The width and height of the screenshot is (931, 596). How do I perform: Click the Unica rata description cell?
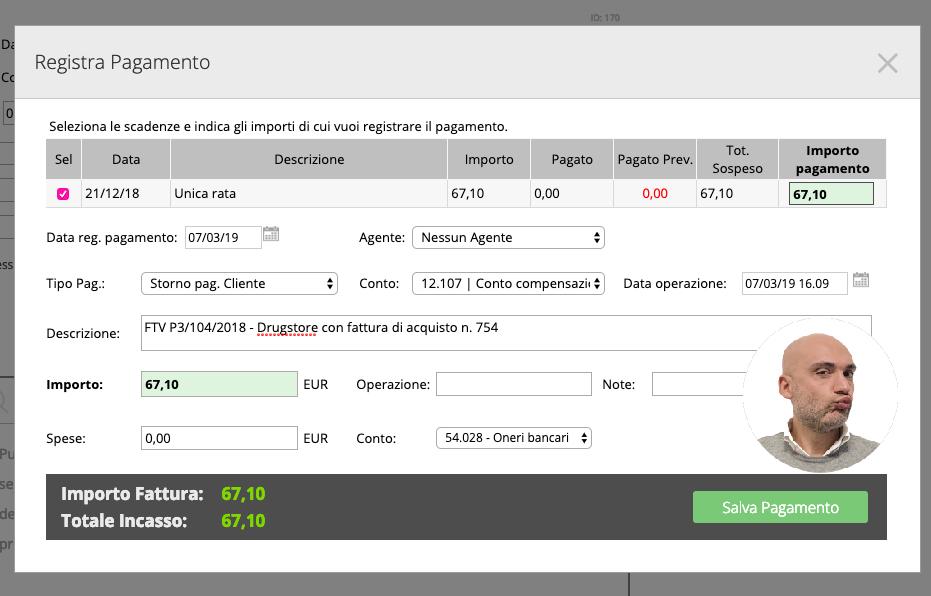(308, 194)
